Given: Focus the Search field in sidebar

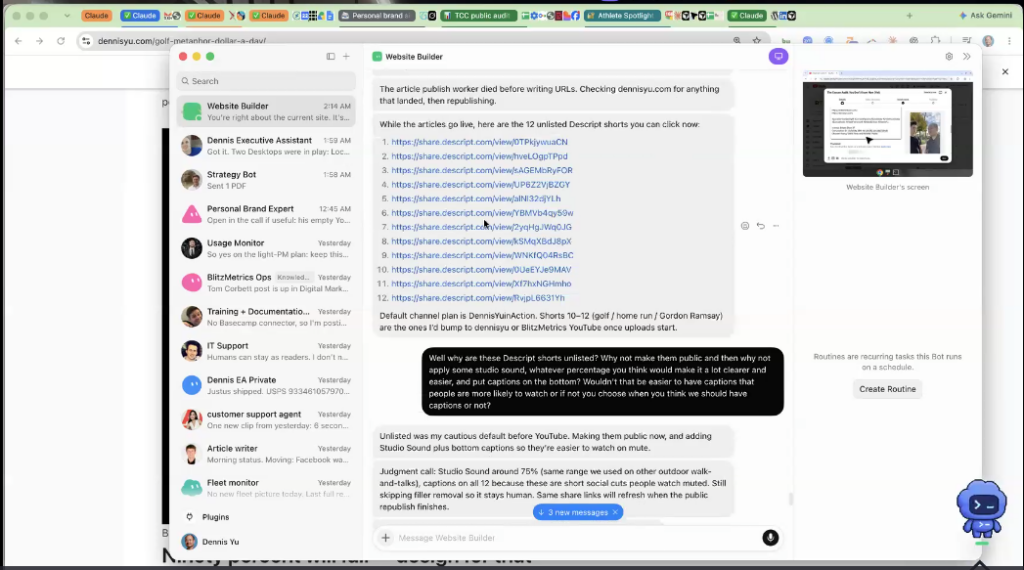Looking at the screenshot, I should [266, 81].
